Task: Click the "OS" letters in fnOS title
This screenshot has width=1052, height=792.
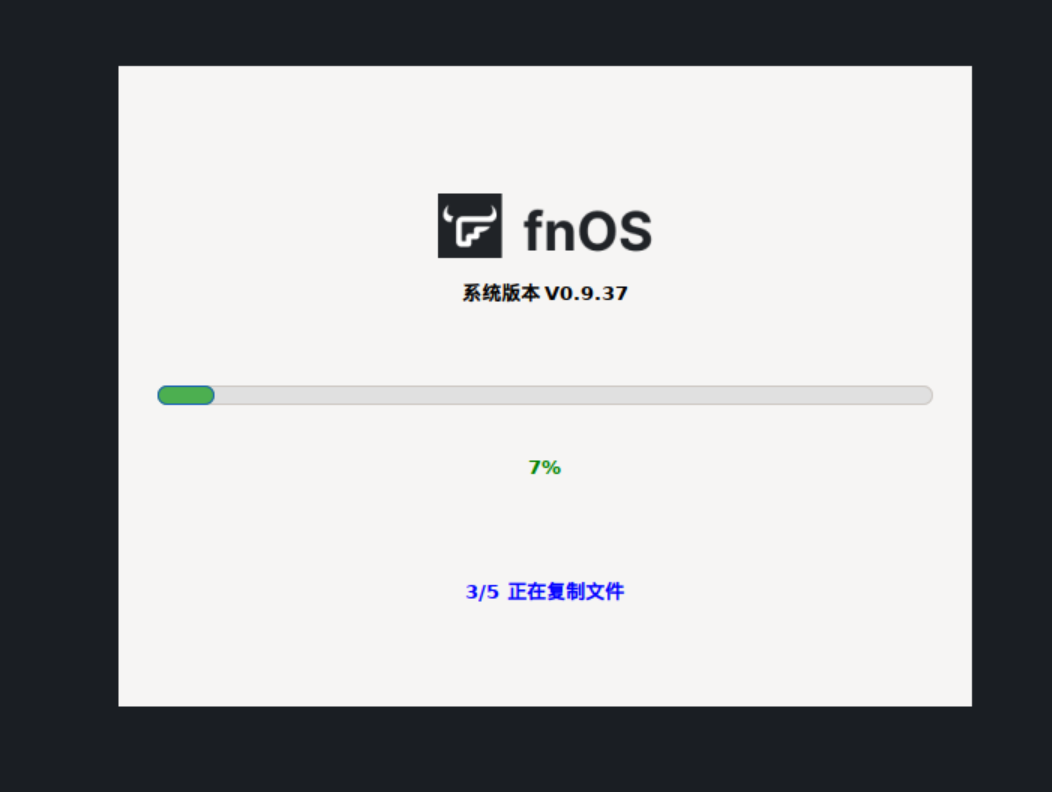Action: coord(615,231)
